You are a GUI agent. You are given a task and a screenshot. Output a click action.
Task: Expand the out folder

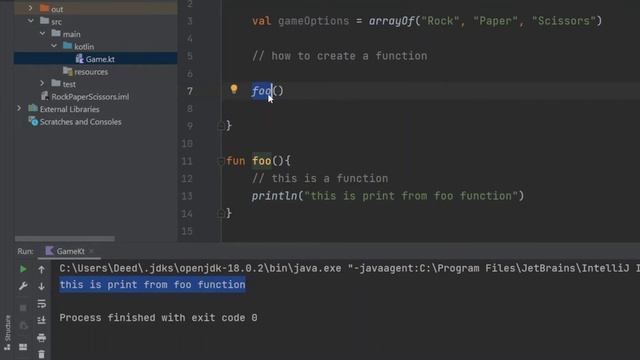(30, 8)
